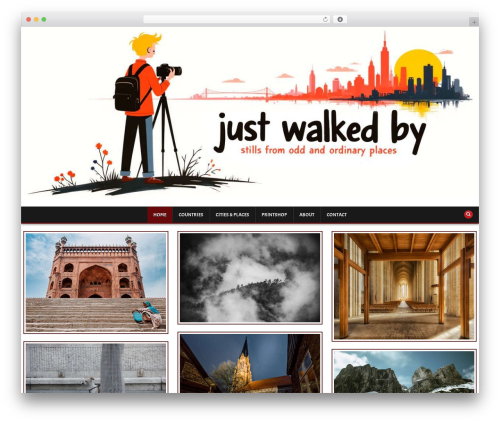Open the grey stone wall bench photo
This screenshot has width=500, height=423.
point(96,367)
